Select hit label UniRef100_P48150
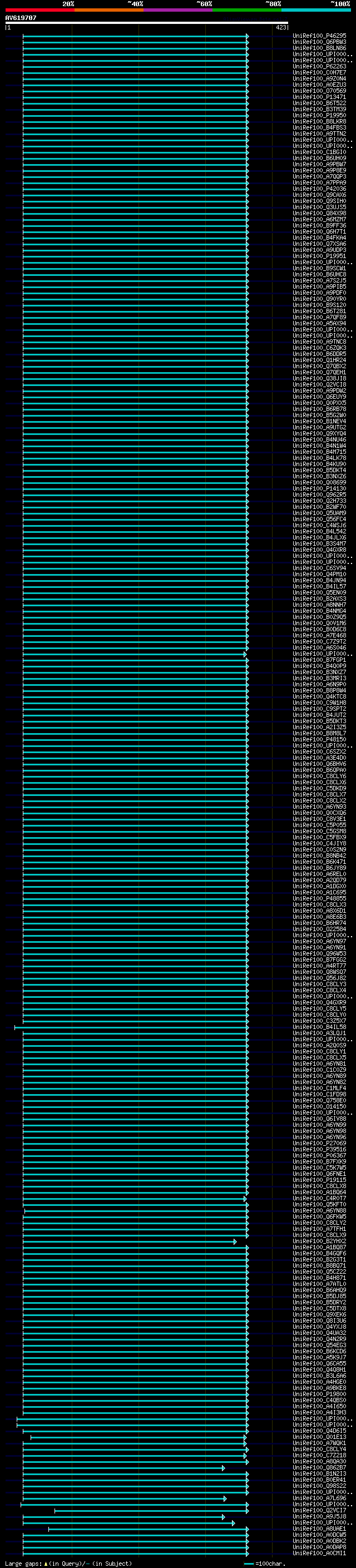356x1568 pixels. (x=319, y=740)
